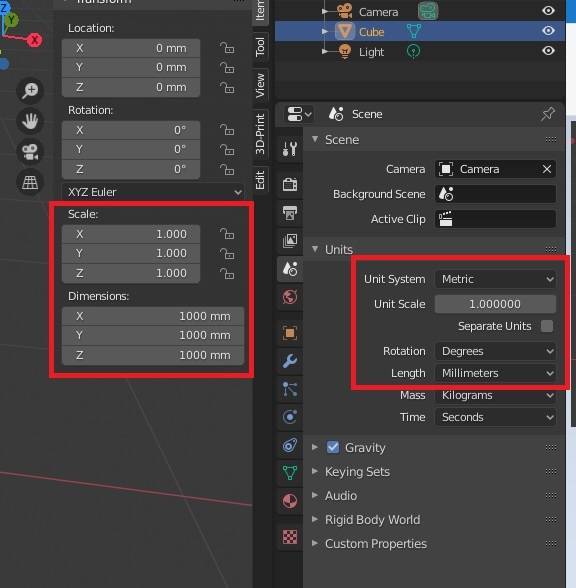The height and width of the screenshot is (588, 576).
Task: Collapse the Units panel
Action: pyautogui.click(x=339, y=249)
